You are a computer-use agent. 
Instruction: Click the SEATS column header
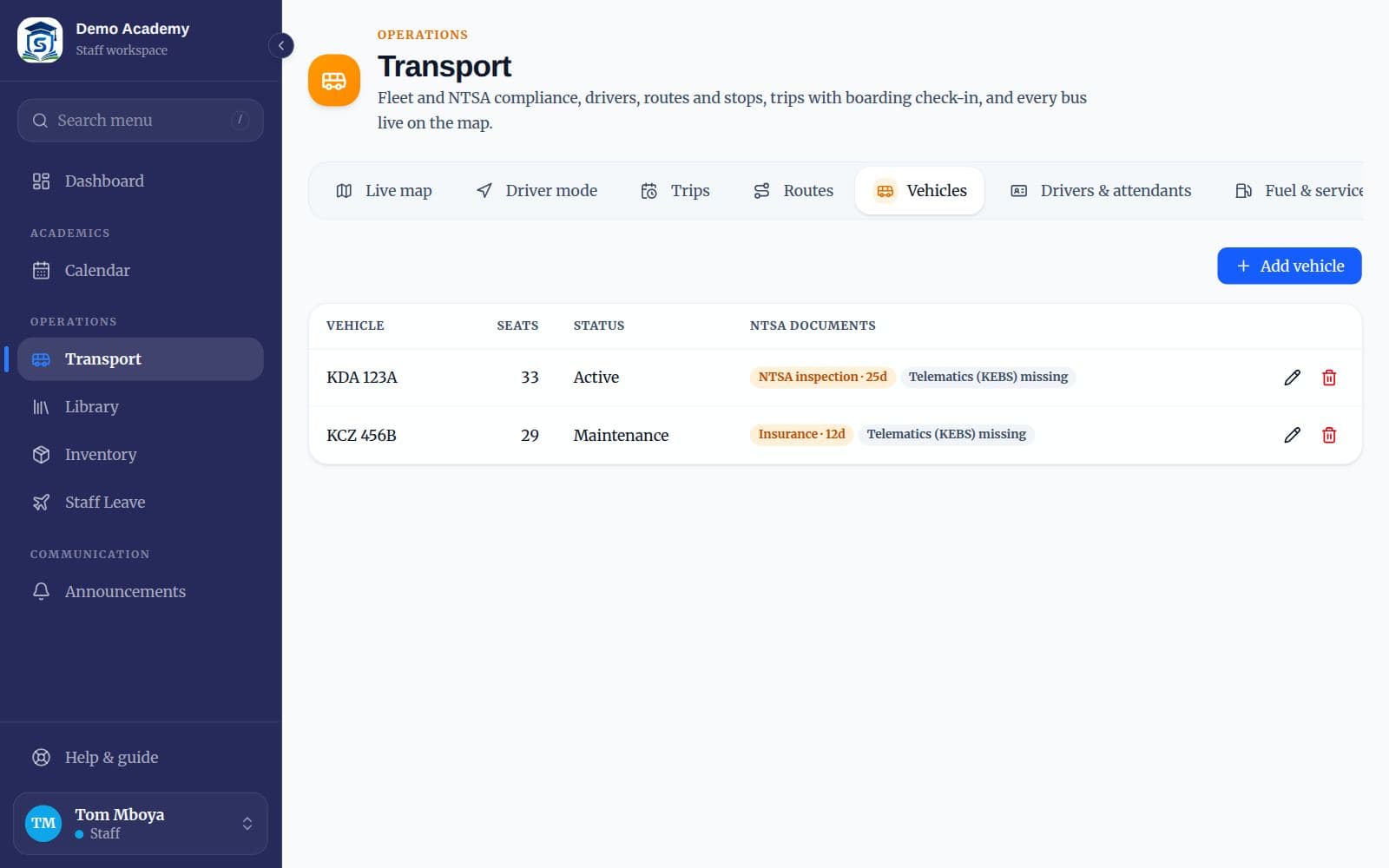517,325
